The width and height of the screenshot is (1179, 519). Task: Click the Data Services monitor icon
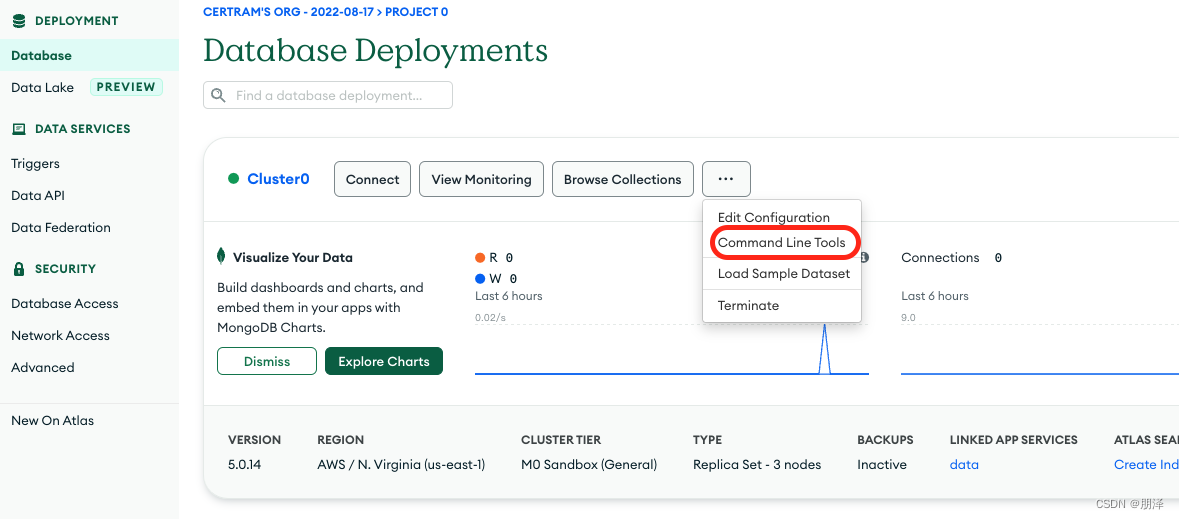pyautogui.click(x=19, y=129)
